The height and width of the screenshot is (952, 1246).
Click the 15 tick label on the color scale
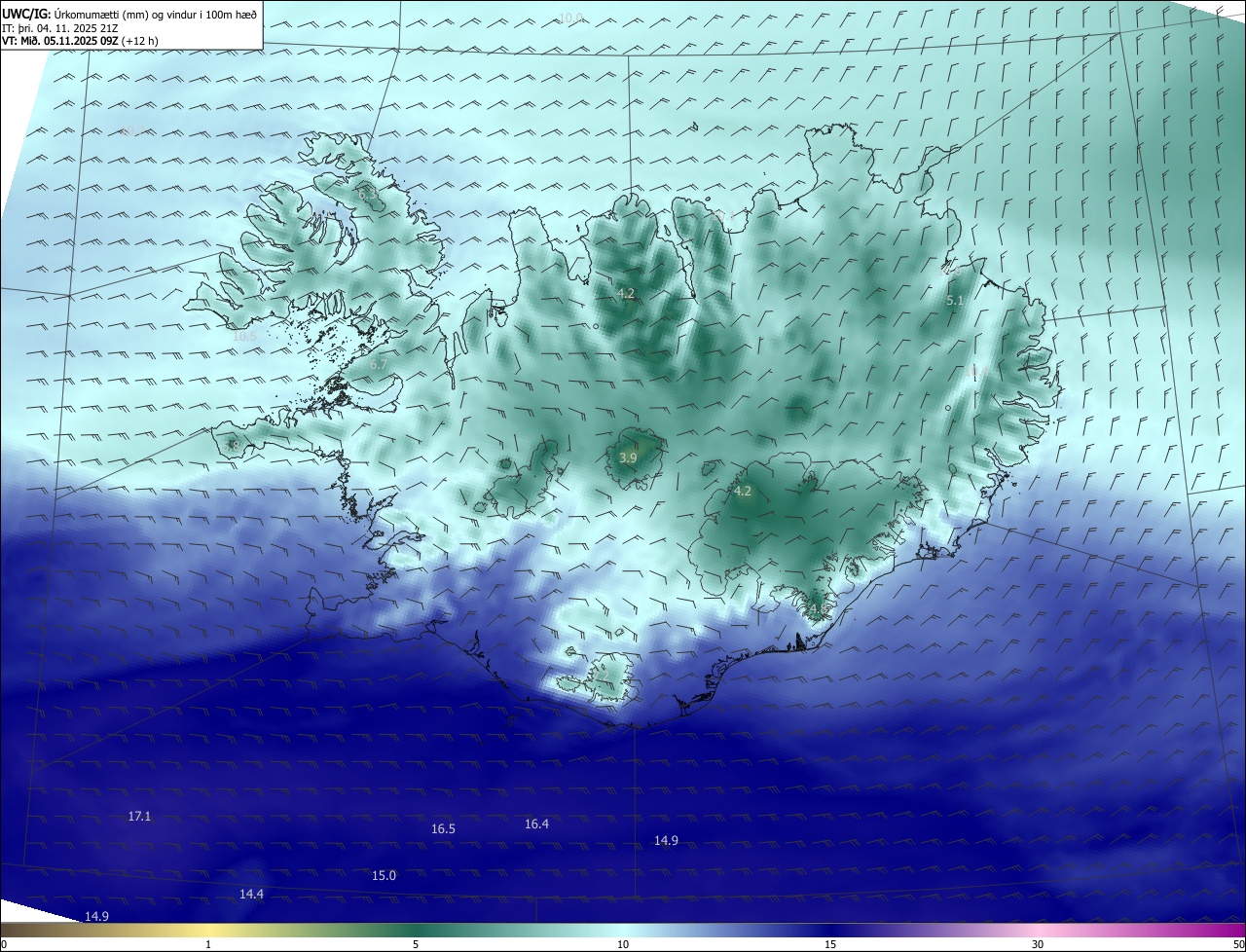[x=830, y=944]
